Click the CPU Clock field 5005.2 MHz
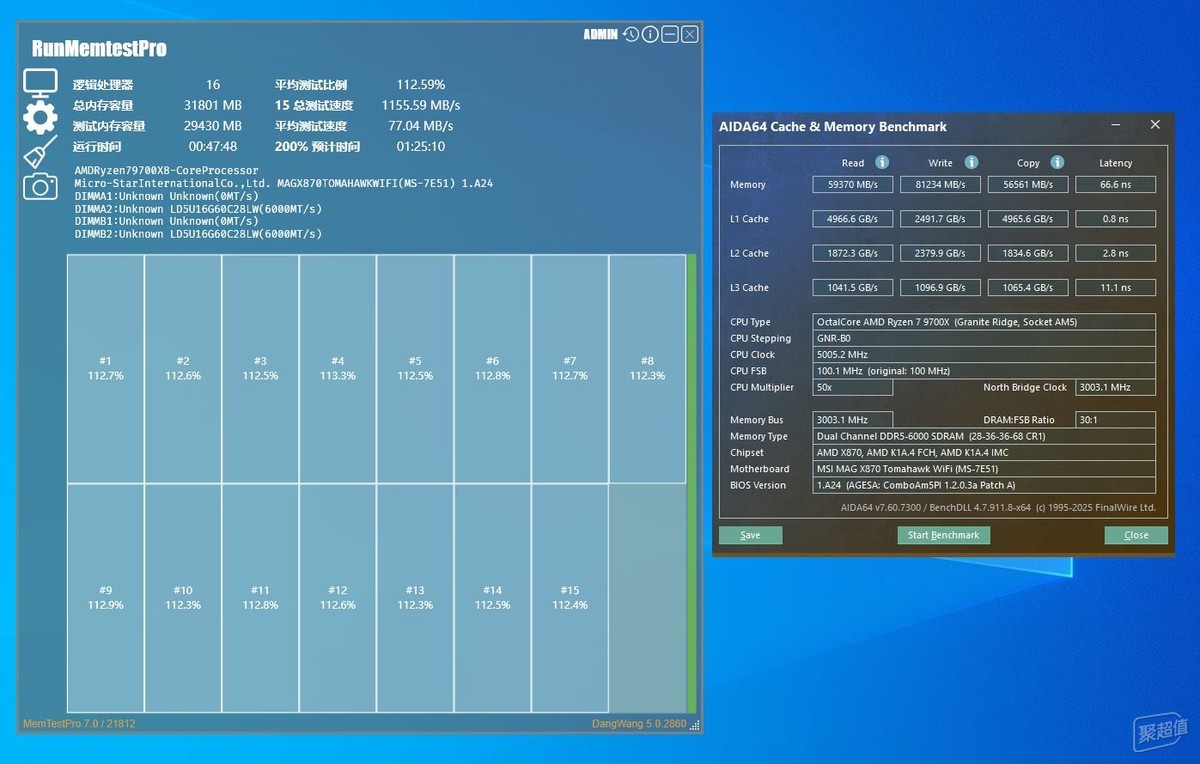Viewport: 1200px width, 764px height. (x=985, y=354)
